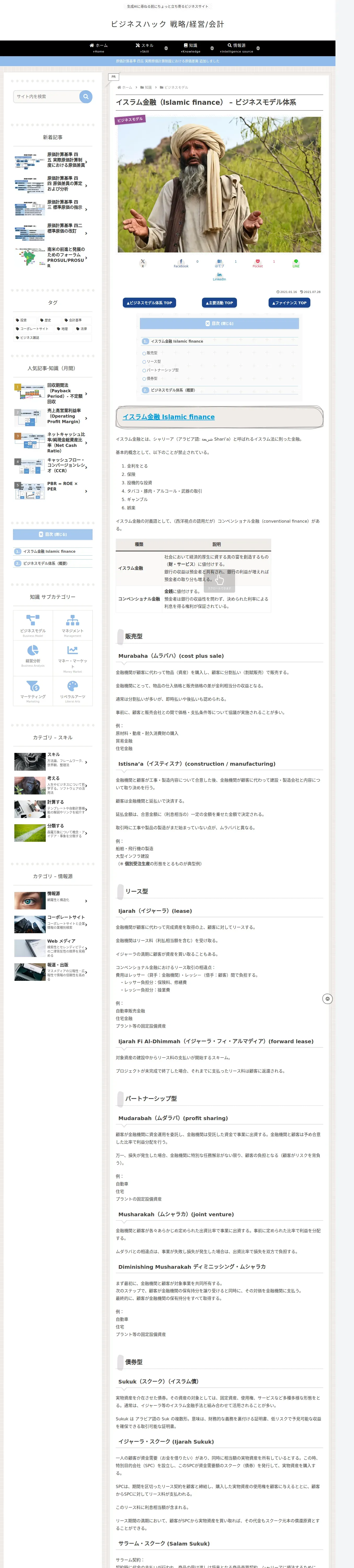Open the 情報源 Intelligence source menu item
This screenshot has width=354, height=1568.
237,48
